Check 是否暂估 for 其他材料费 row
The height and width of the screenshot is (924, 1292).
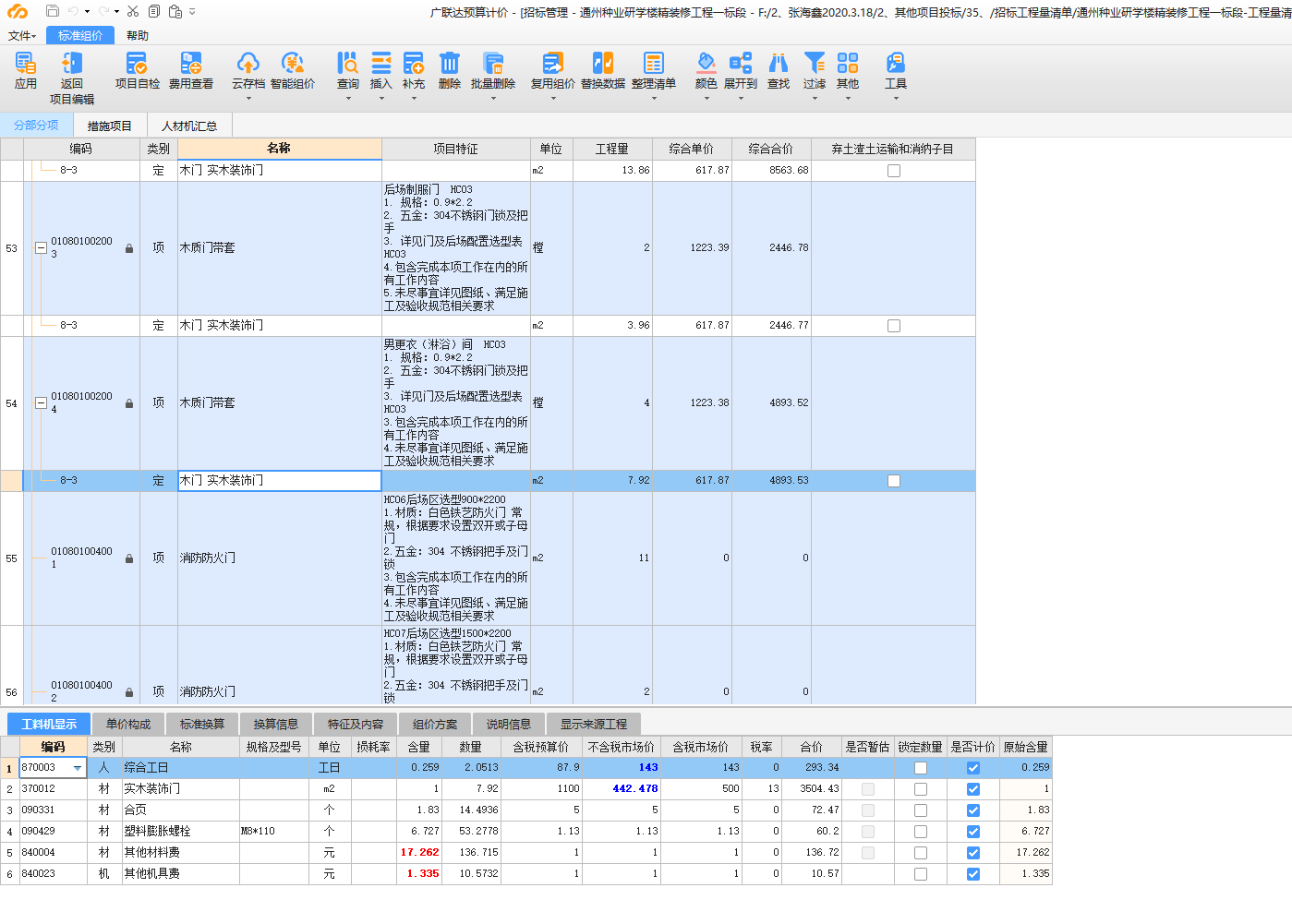868,853
